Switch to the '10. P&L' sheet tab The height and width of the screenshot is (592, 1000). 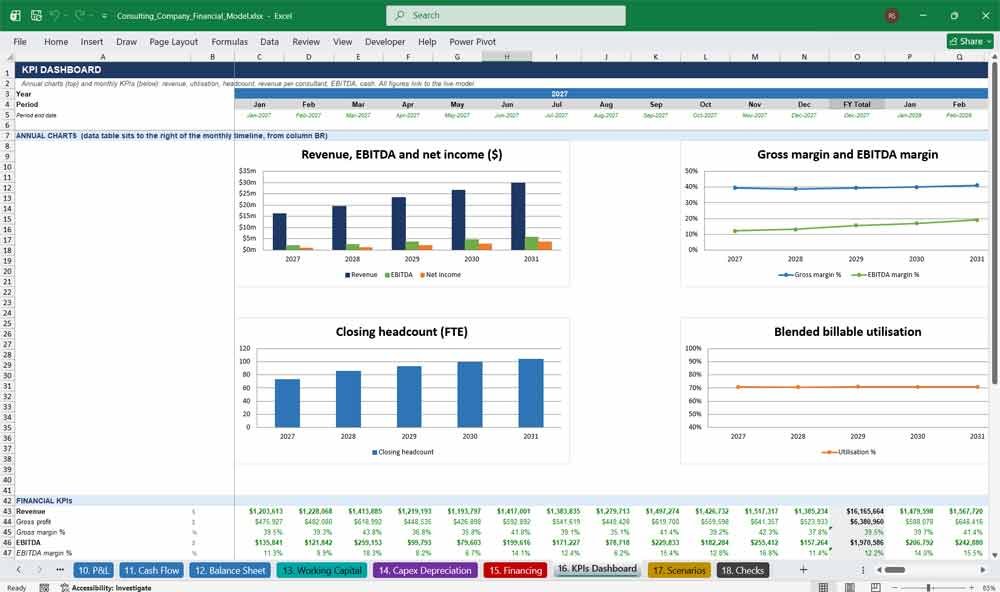tap(93, 570)
